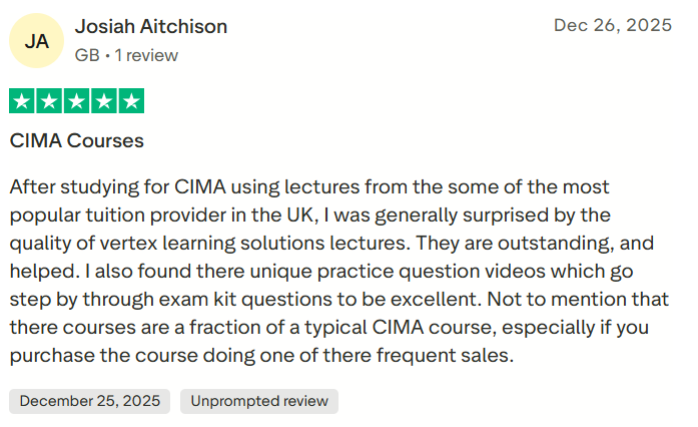Open Josiah Aitchison's reviewer profile

(151, 27)
